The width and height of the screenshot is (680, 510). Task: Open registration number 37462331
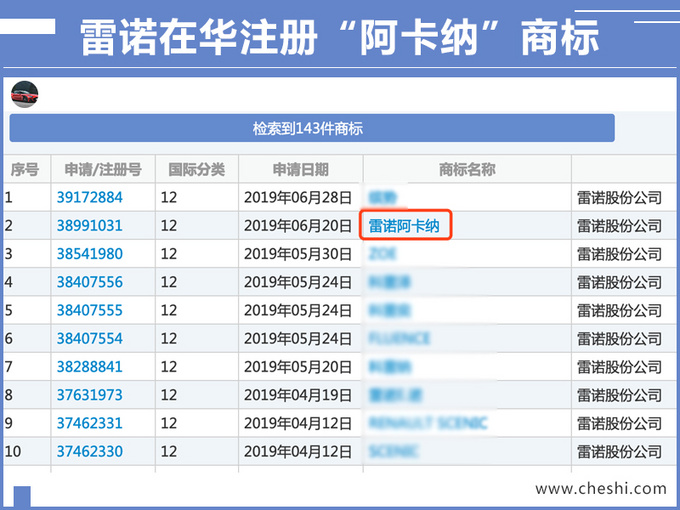(x=90, y=423)
